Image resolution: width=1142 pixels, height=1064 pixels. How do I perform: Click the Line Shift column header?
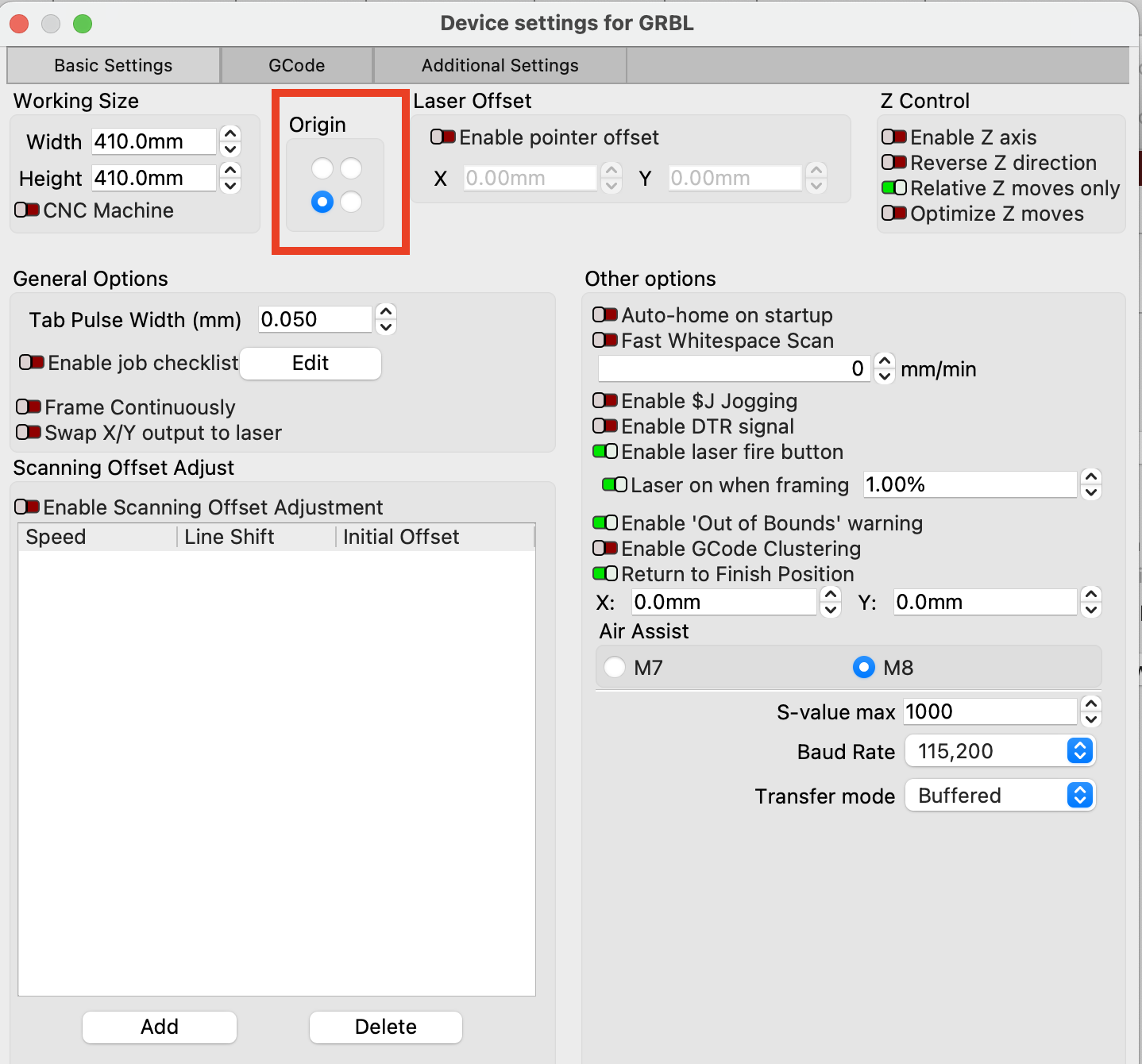[257, 538]
